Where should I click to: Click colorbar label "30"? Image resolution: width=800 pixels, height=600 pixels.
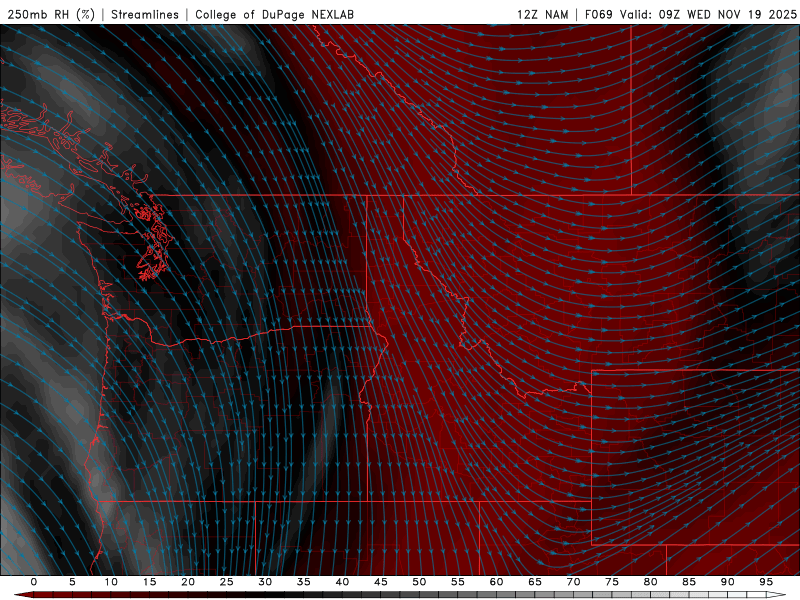coord(265,582)
